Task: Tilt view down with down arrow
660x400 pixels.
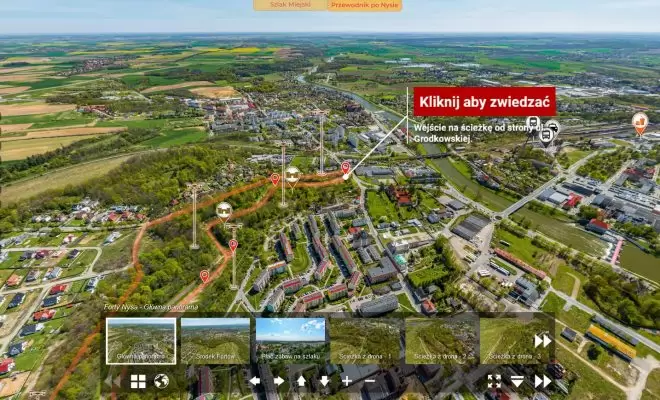Action: [324, 381]
